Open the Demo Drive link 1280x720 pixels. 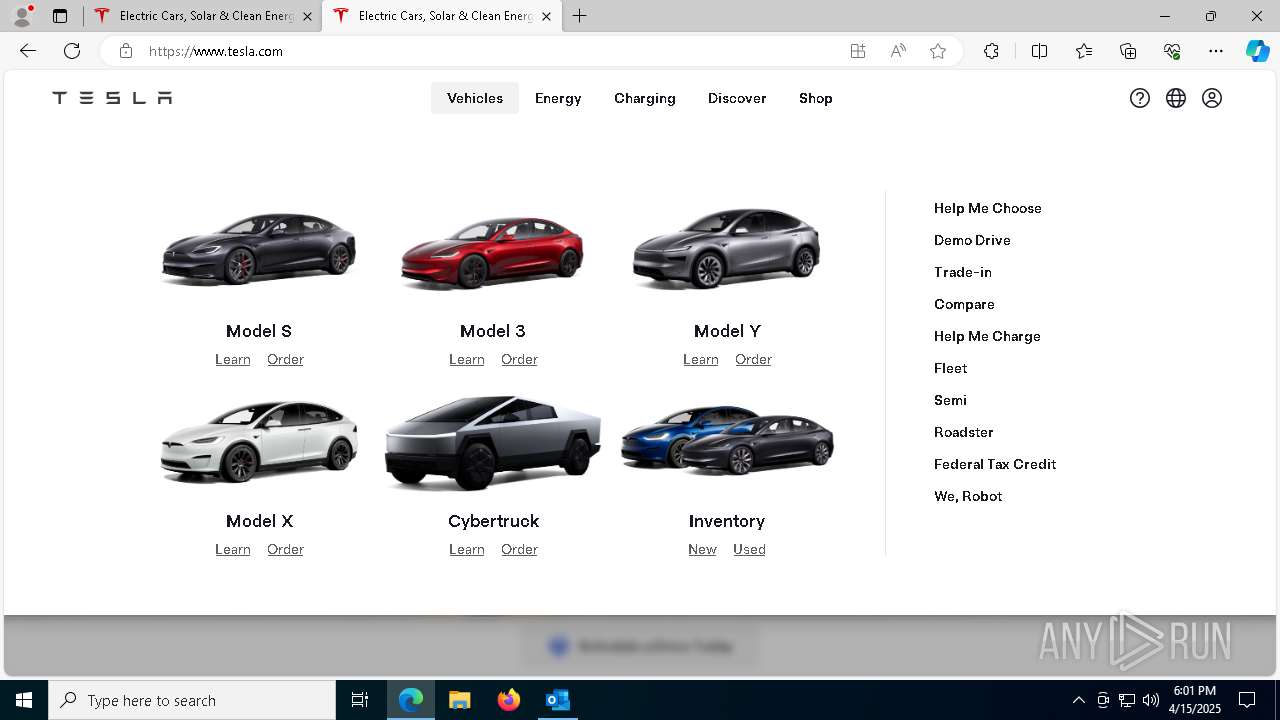972,240
